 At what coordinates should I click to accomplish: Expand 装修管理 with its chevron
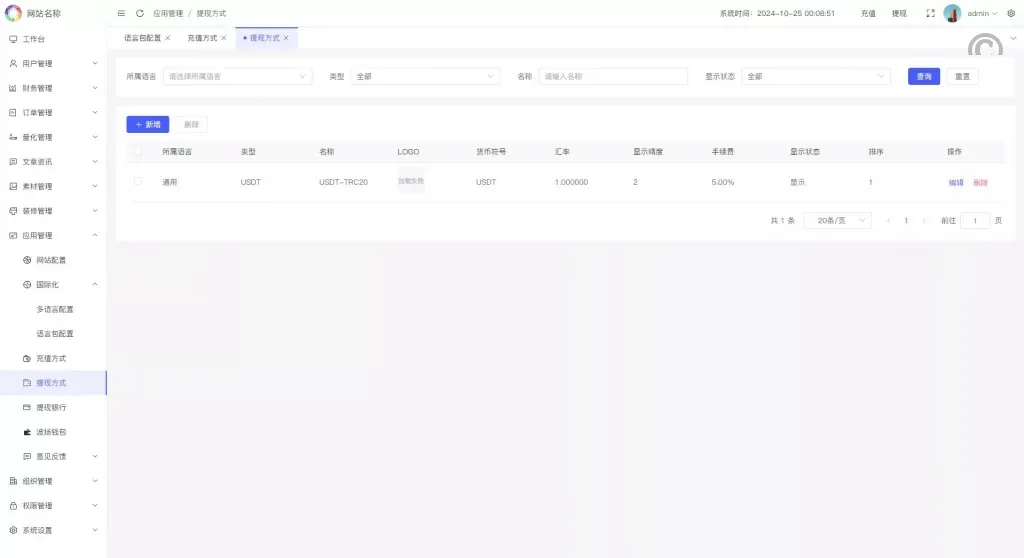(x=95, y=210)
